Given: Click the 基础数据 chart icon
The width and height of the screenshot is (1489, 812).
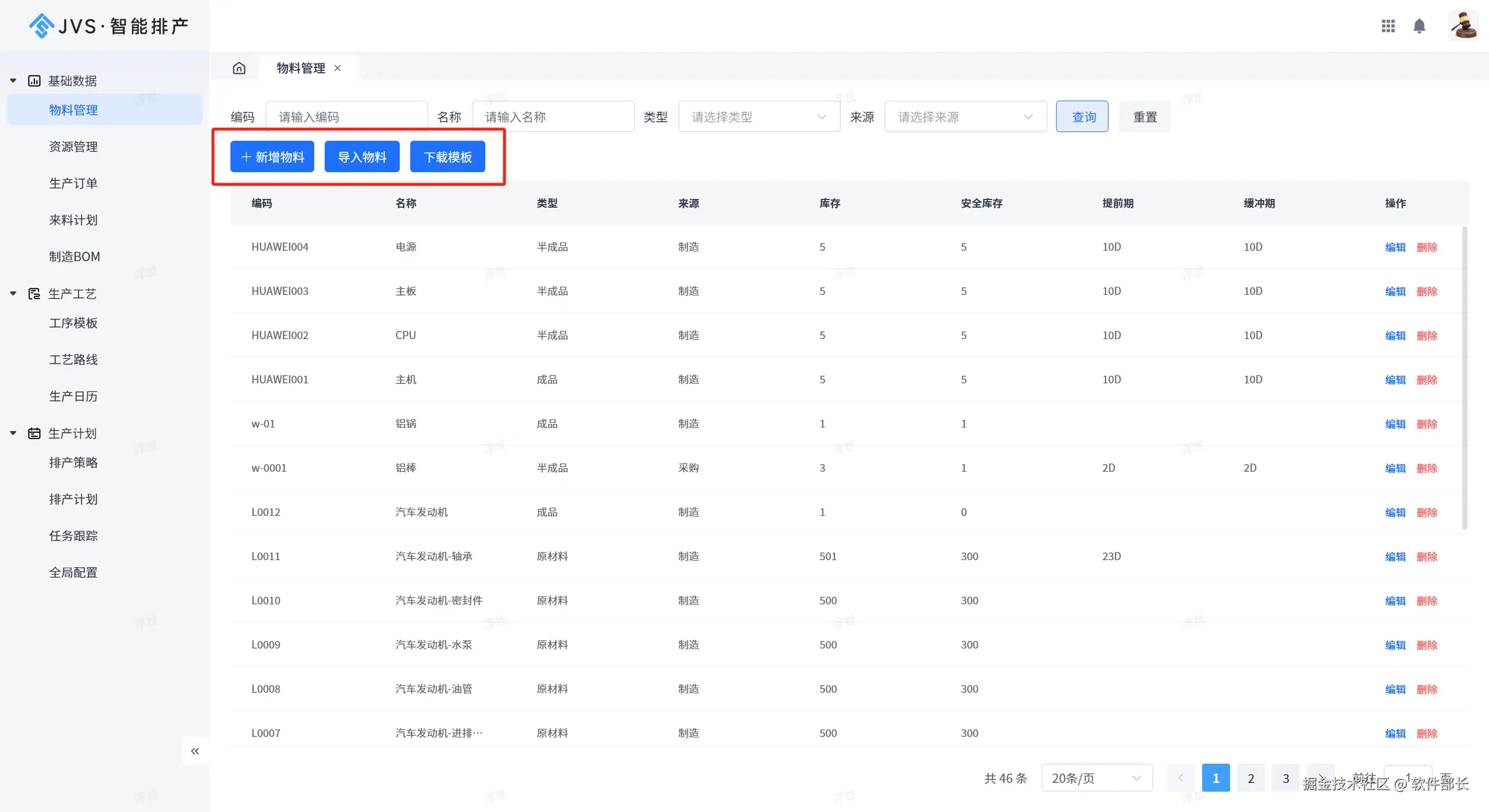Looking at the screenshot, I should (34, 81).
